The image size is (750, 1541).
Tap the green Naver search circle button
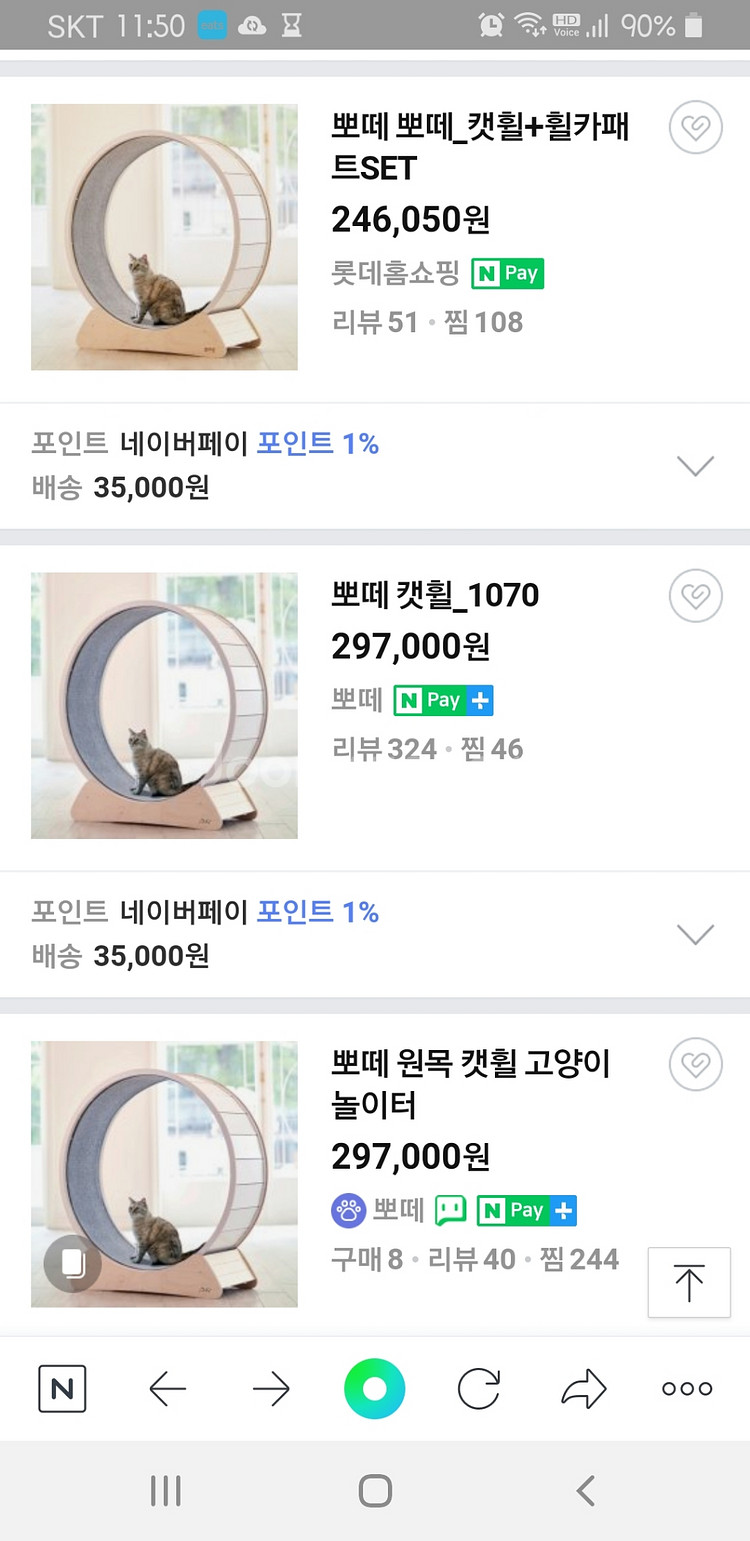point(374,1388)
